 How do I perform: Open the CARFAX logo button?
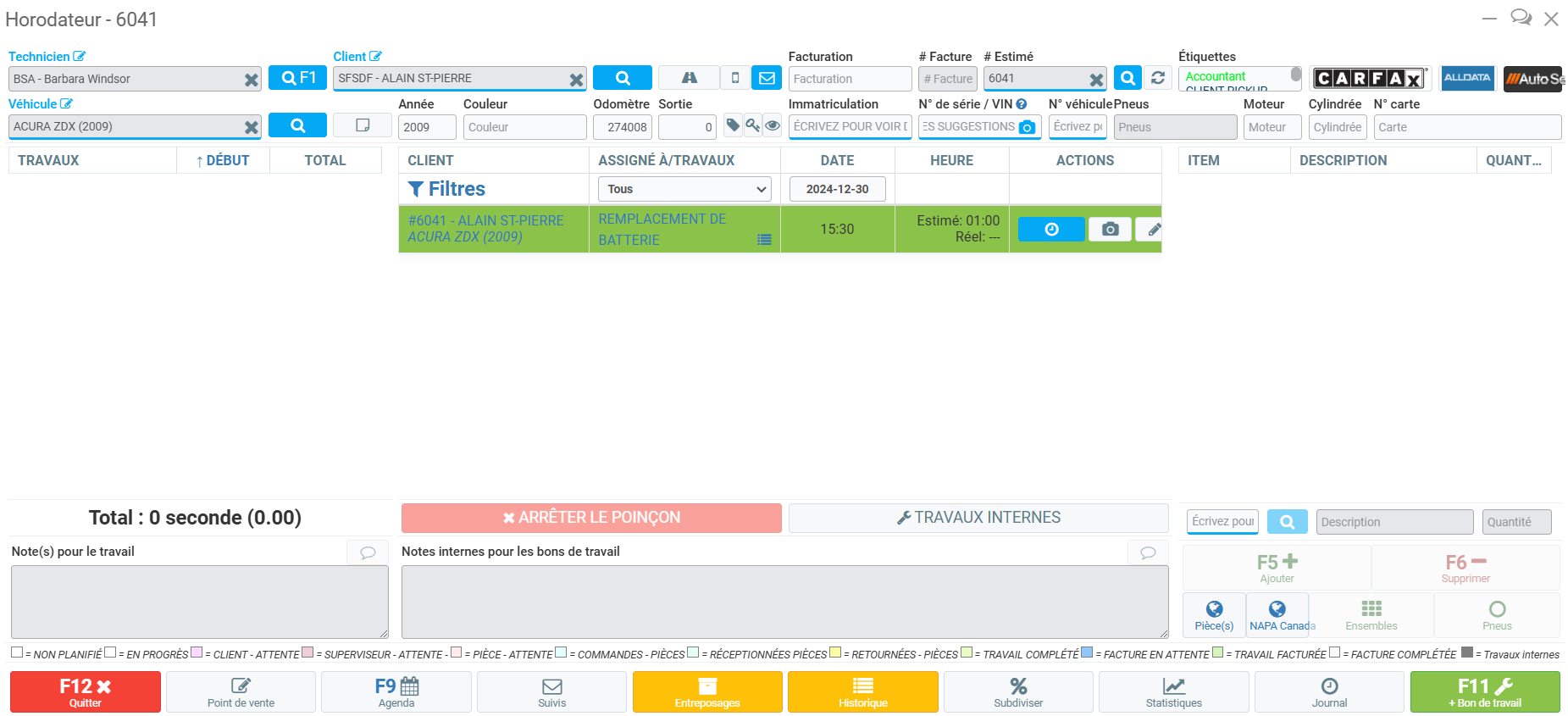(x=1368, y=79)
